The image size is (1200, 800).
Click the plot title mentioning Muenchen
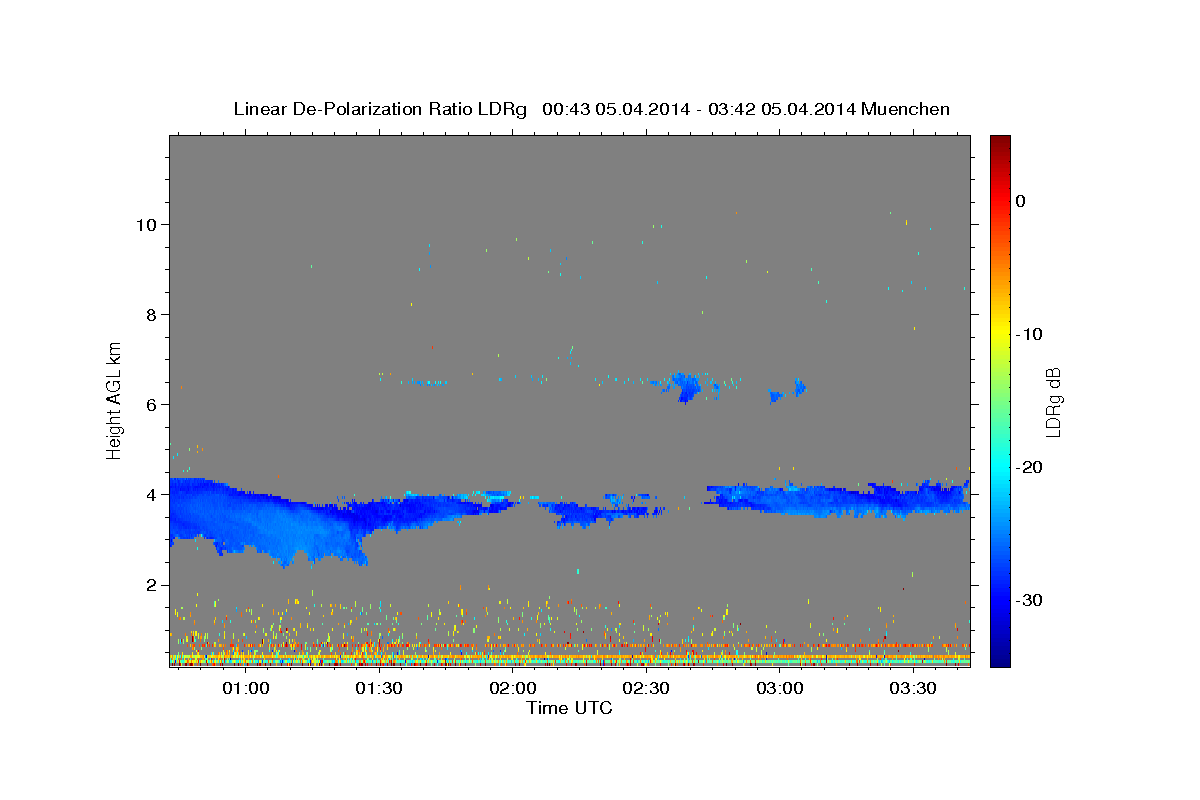591,109
